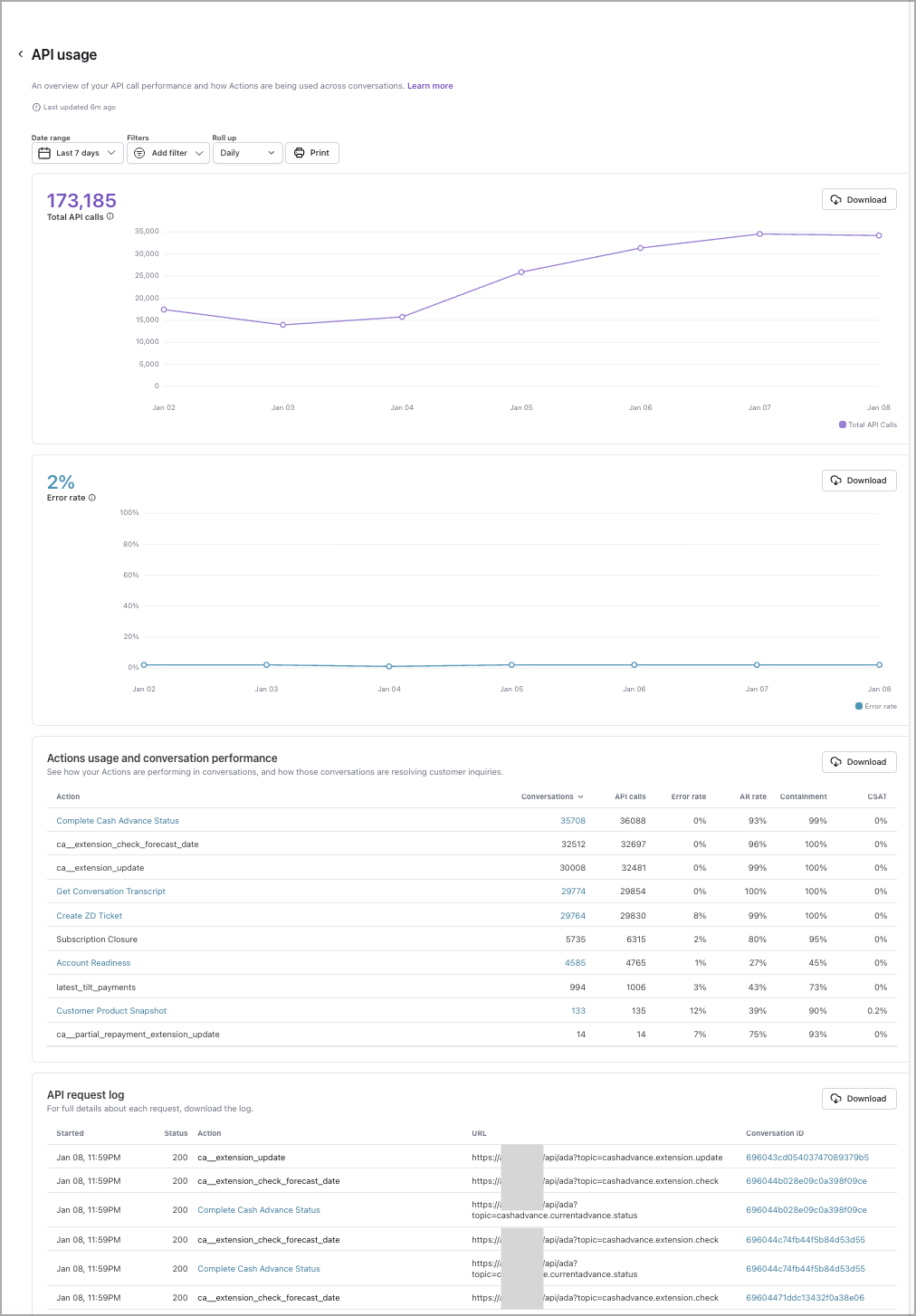The width and height of the screenshot is (916, 1316).
Task: Toggle the Total API Calls legend swatch
Action: click(843, 424)
